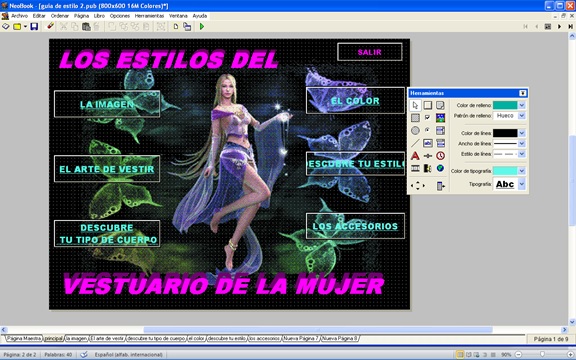This screenshot has height=360, width=576.
Task: Select the picture image tool
Action: pos(440,118)
